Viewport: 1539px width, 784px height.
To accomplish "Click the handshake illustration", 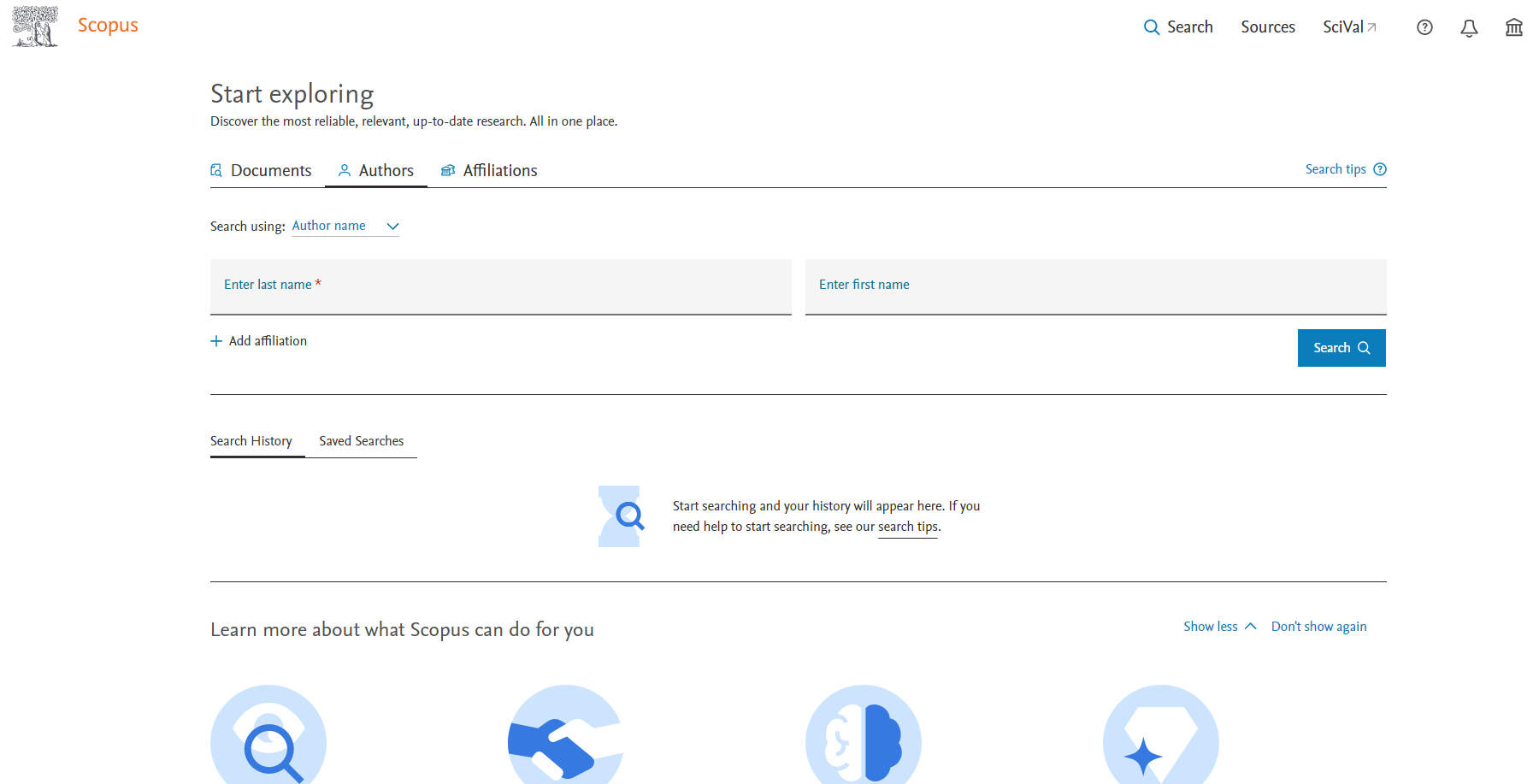I will tap(565, 735).
